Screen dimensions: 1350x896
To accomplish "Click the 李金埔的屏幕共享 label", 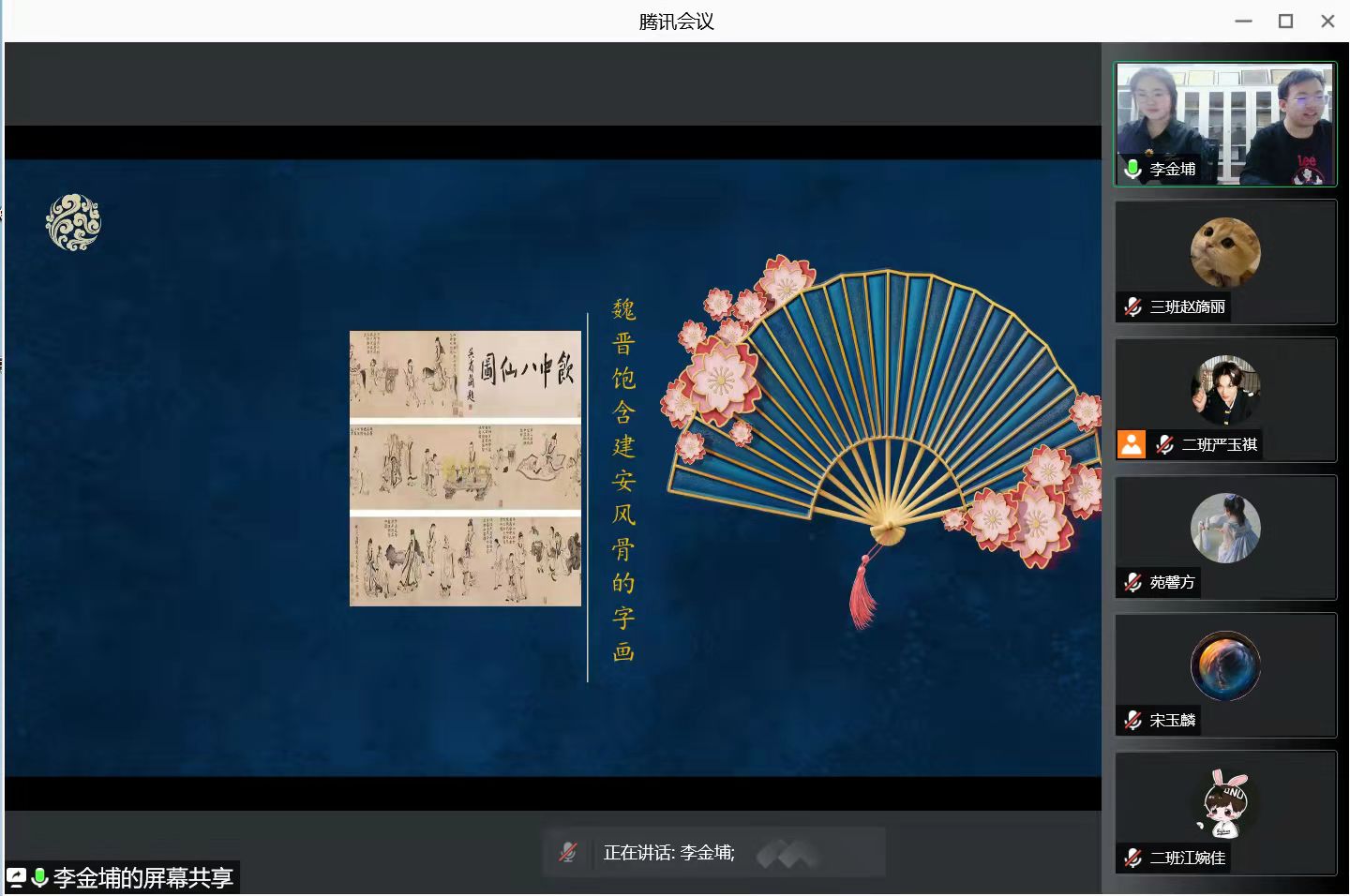I will pos(142,878).
